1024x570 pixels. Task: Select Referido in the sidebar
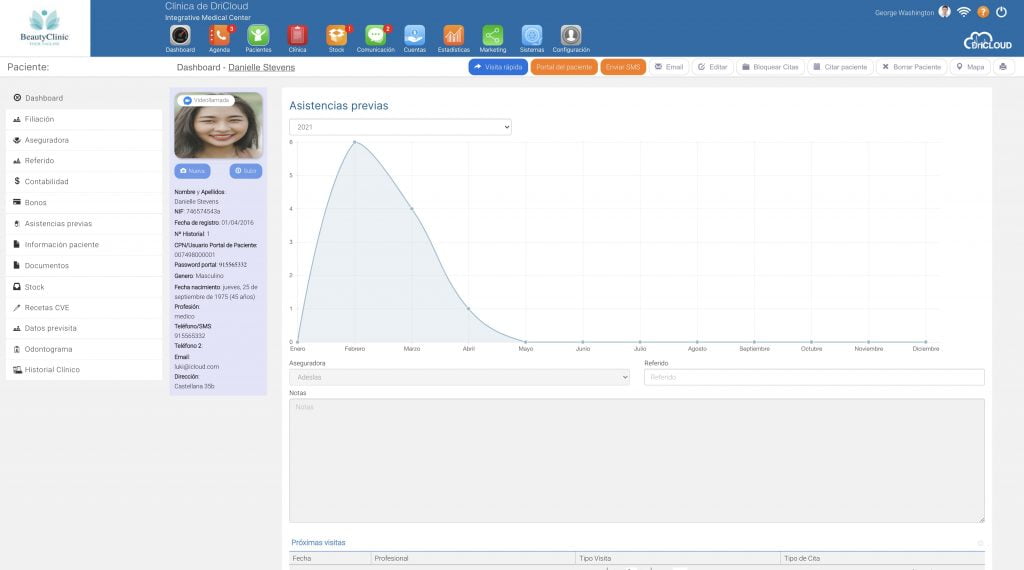84,161
